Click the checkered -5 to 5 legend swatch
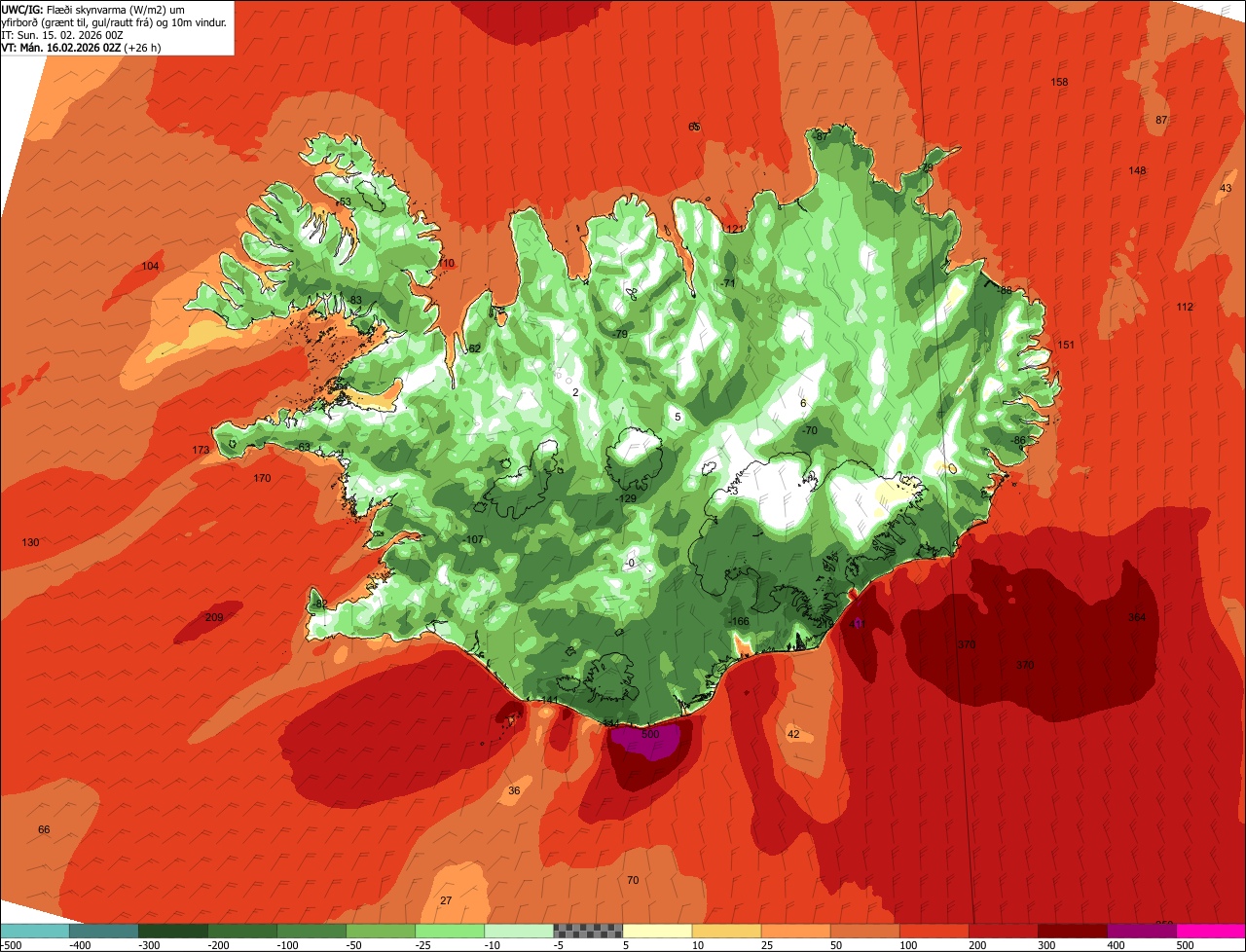This screenshot has height=952, width=1246. 587,930
